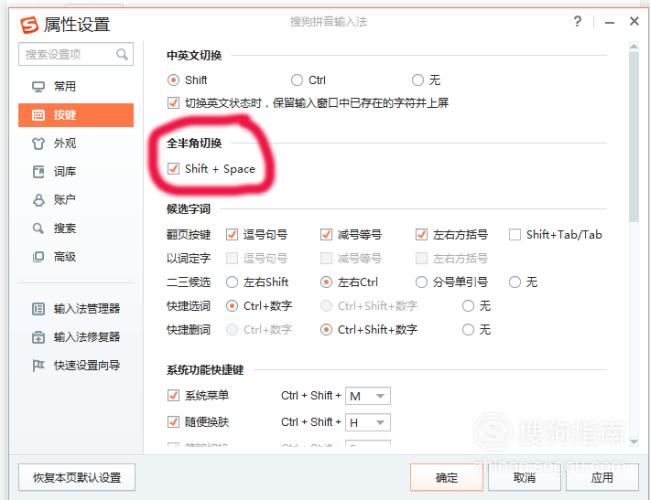The width and height of the screenshot is (650, 500).
Task: Click the list icon beside 输入法管理器
Action: click(x=38, y=309)
